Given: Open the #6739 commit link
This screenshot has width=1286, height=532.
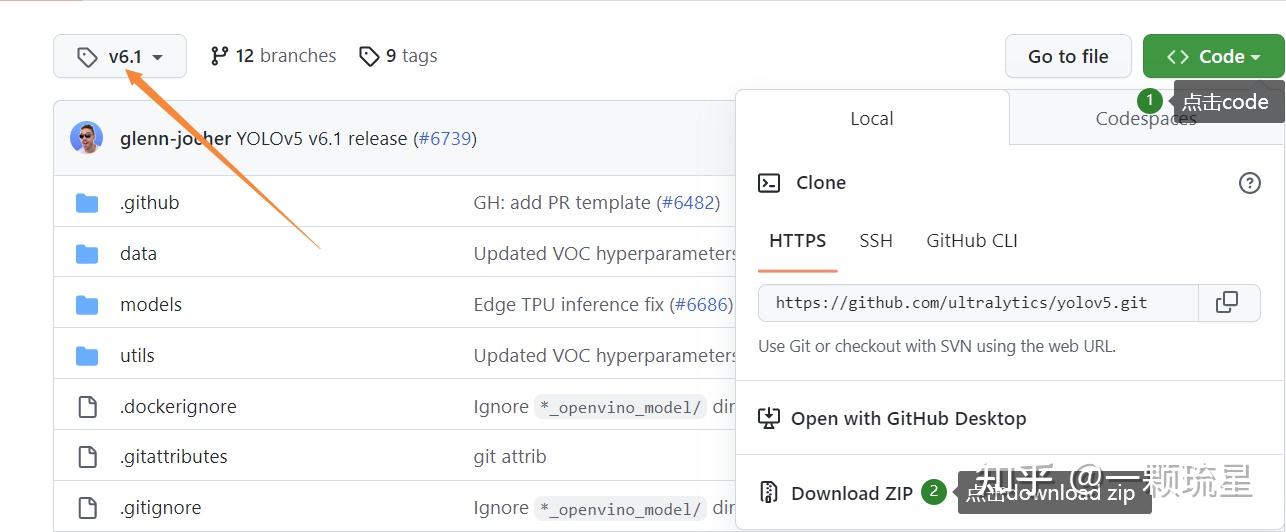Looking at the screenshot, I should pos(444,139).
